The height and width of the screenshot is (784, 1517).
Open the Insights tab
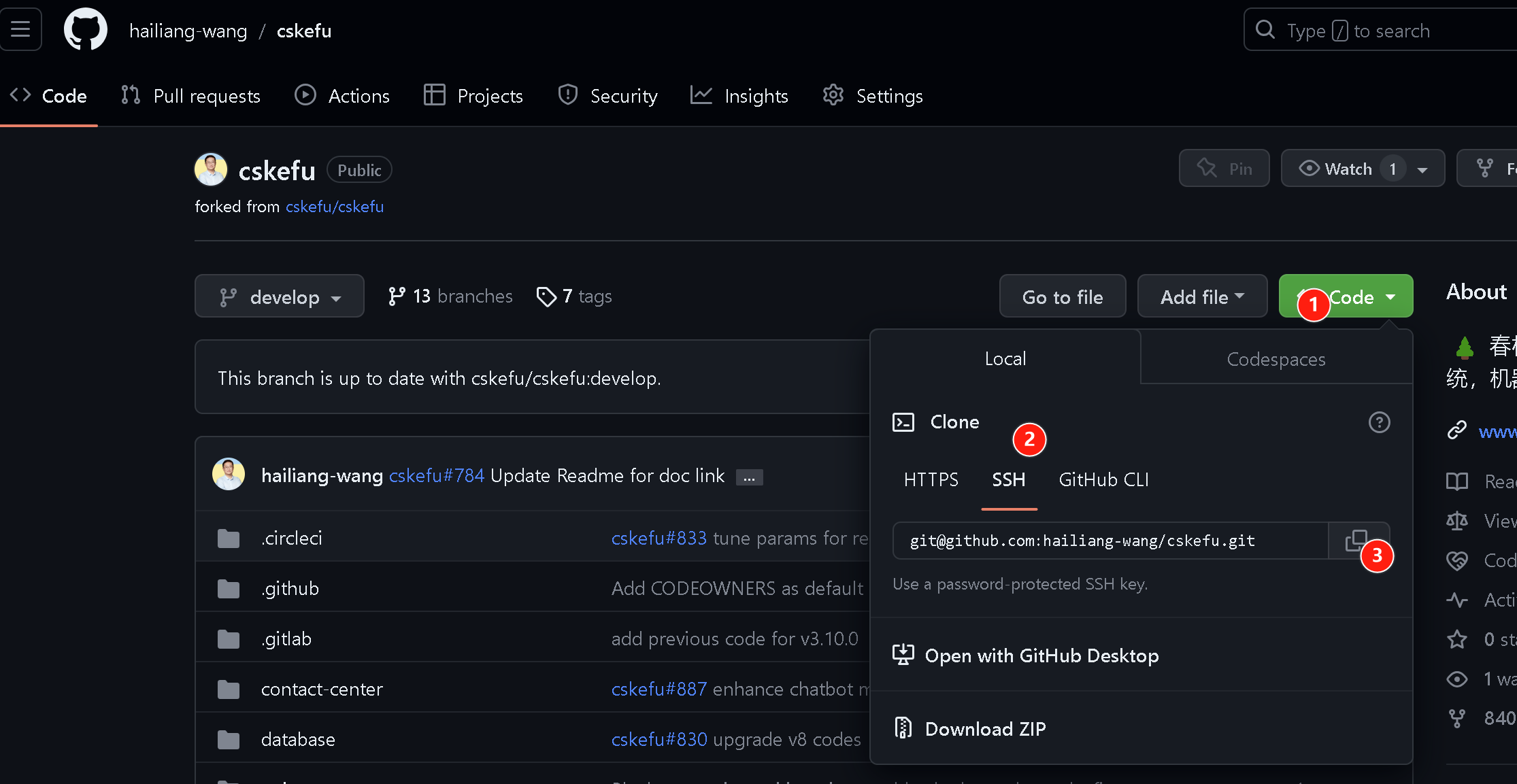click(739, 96)
